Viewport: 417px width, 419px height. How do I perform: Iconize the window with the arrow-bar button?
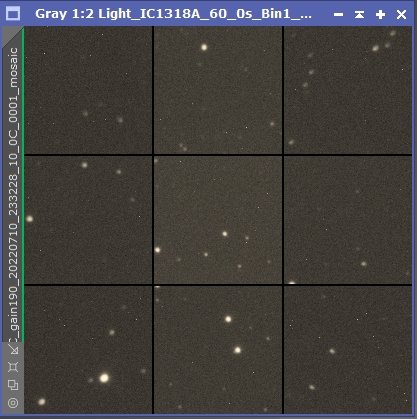pos(359,14)
